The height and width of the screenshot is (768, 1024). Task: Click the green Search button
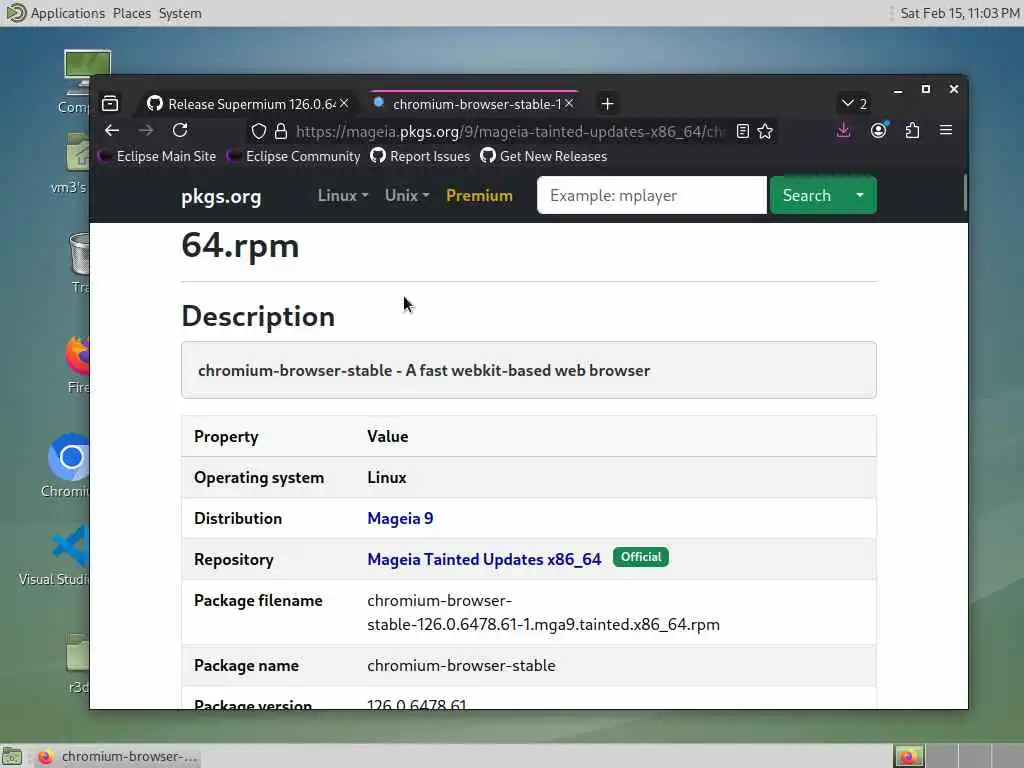tap(807, 195)
